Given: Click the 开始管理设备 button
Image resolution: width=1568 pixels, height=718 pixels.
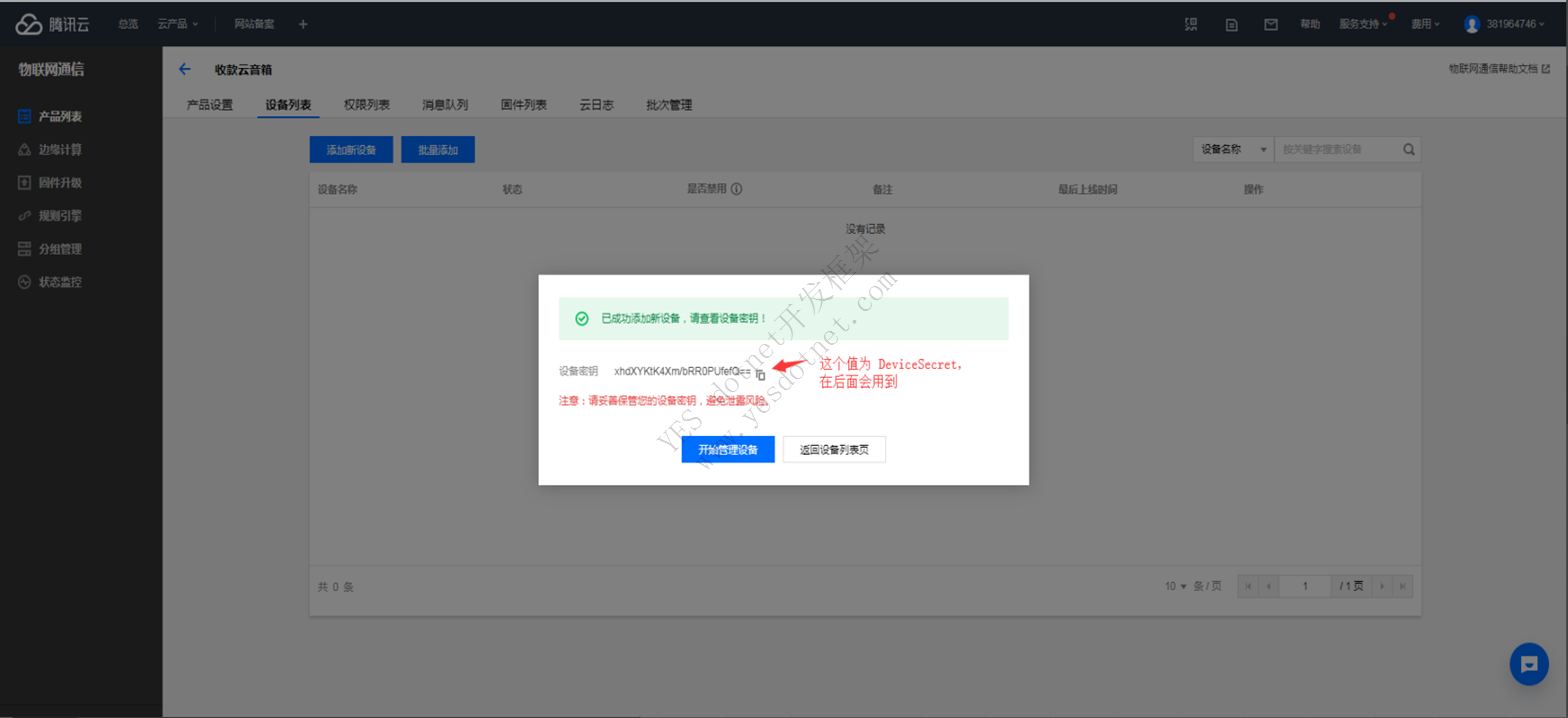Looking at the screenshot, I should click(x=728, y=450).
